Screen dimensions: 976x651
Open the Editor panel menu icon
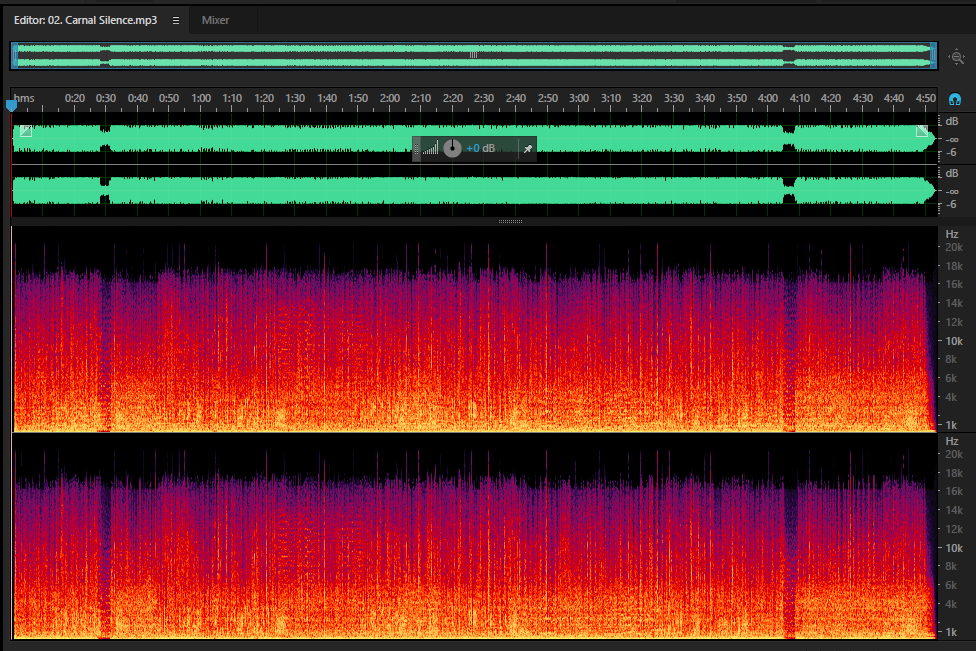176,21
